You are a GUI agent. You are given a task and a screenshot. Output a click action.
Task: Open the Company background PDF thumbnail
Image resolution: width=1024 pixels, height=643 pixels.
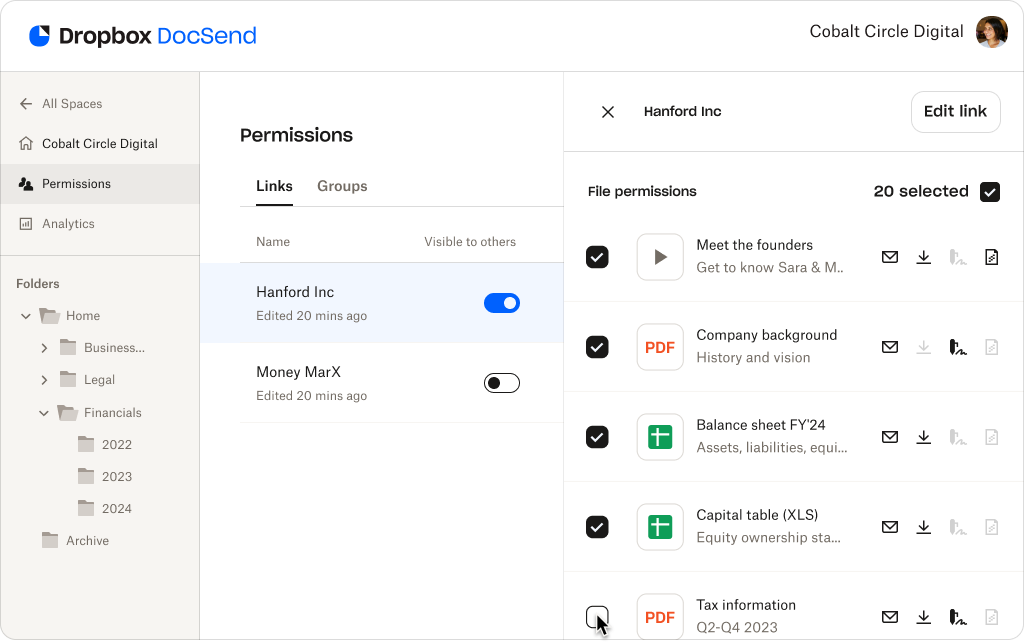[x=660, y=347]
